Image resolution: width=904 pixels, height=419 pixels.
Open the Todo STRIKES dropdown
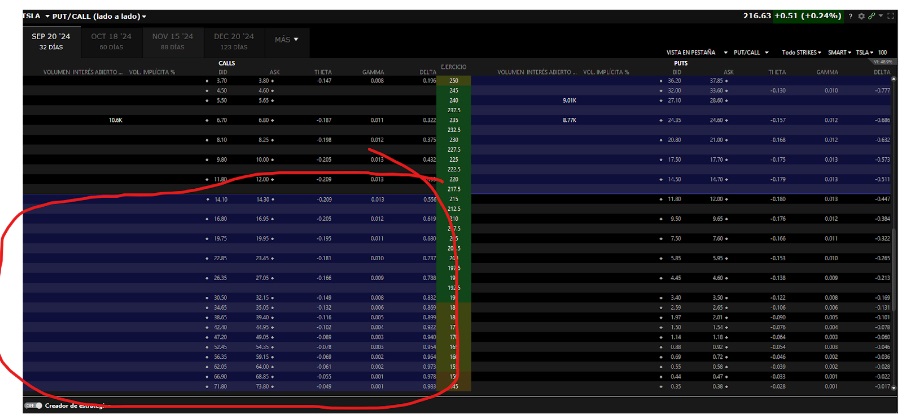(x=800, y=52)
